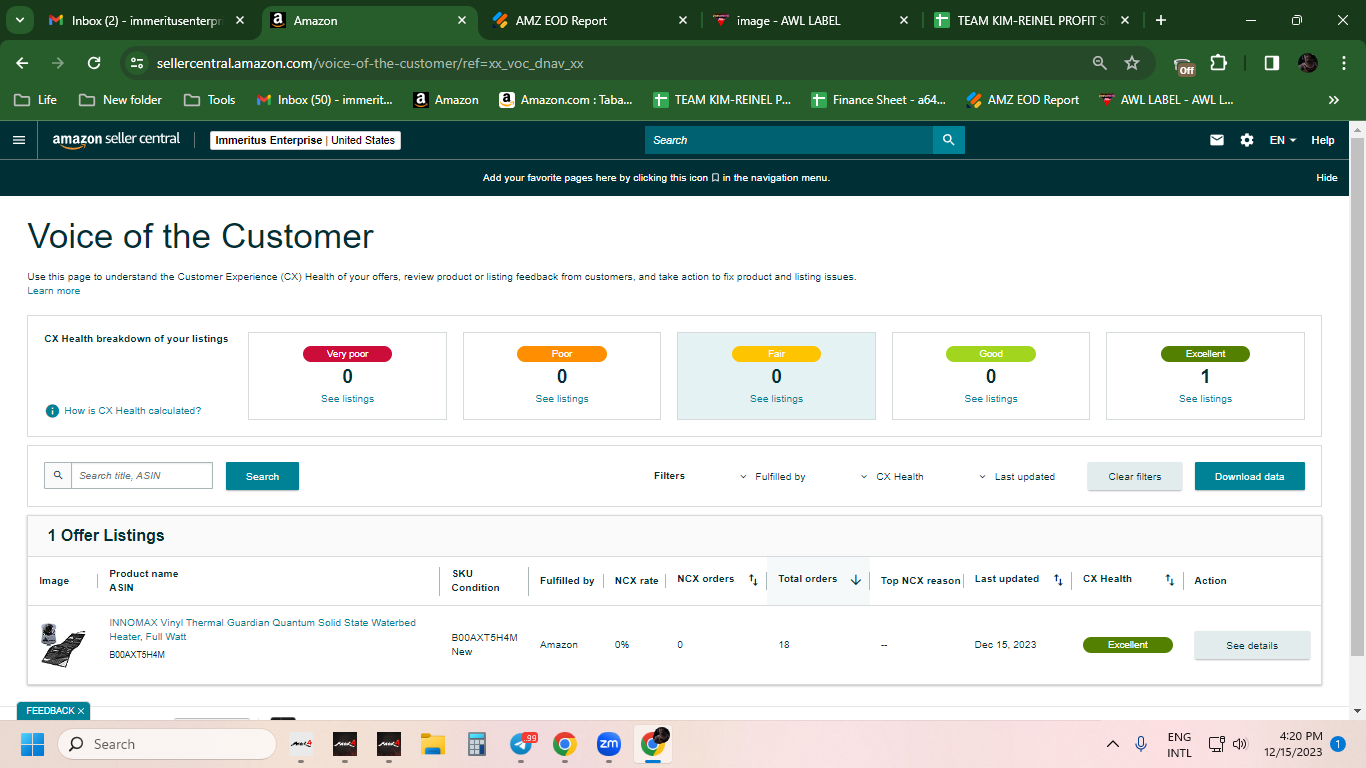The image size is (1366, 768).
Task: Click the address bar URL
Action: pos(370,63)
